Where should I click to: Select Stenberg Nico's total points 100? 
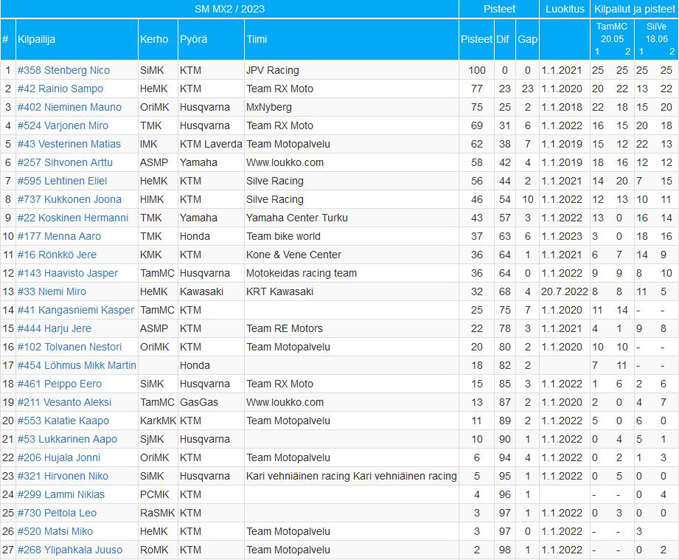point(477,70)
